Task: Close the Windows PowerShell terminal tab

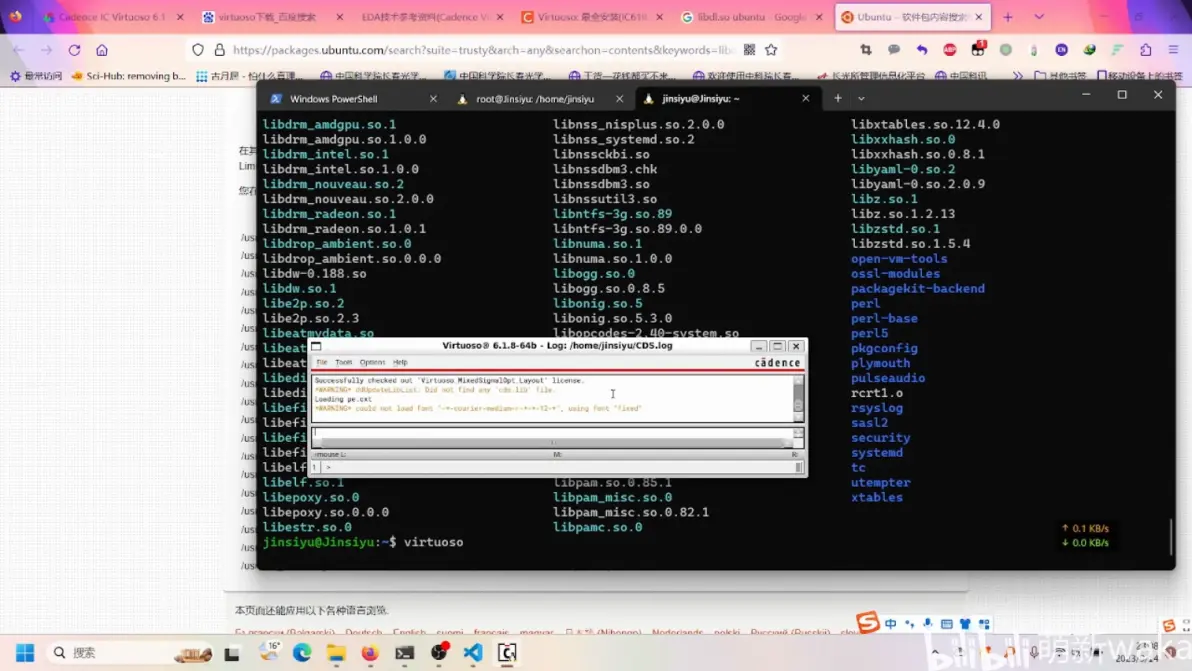Action: 433,99
